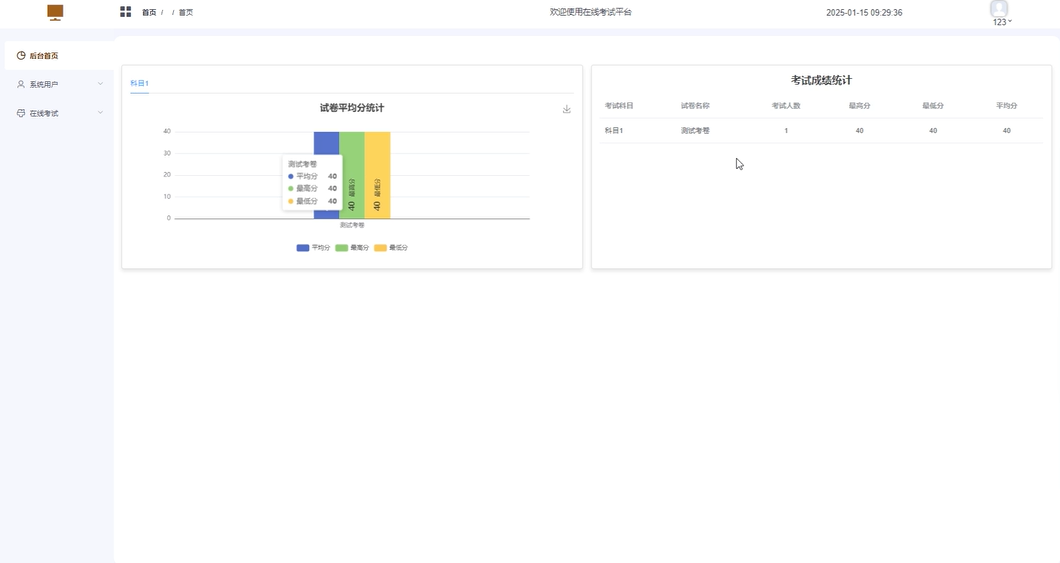Click the 试卷名称 column header
1060x563 pixels.
coord(695,106)
